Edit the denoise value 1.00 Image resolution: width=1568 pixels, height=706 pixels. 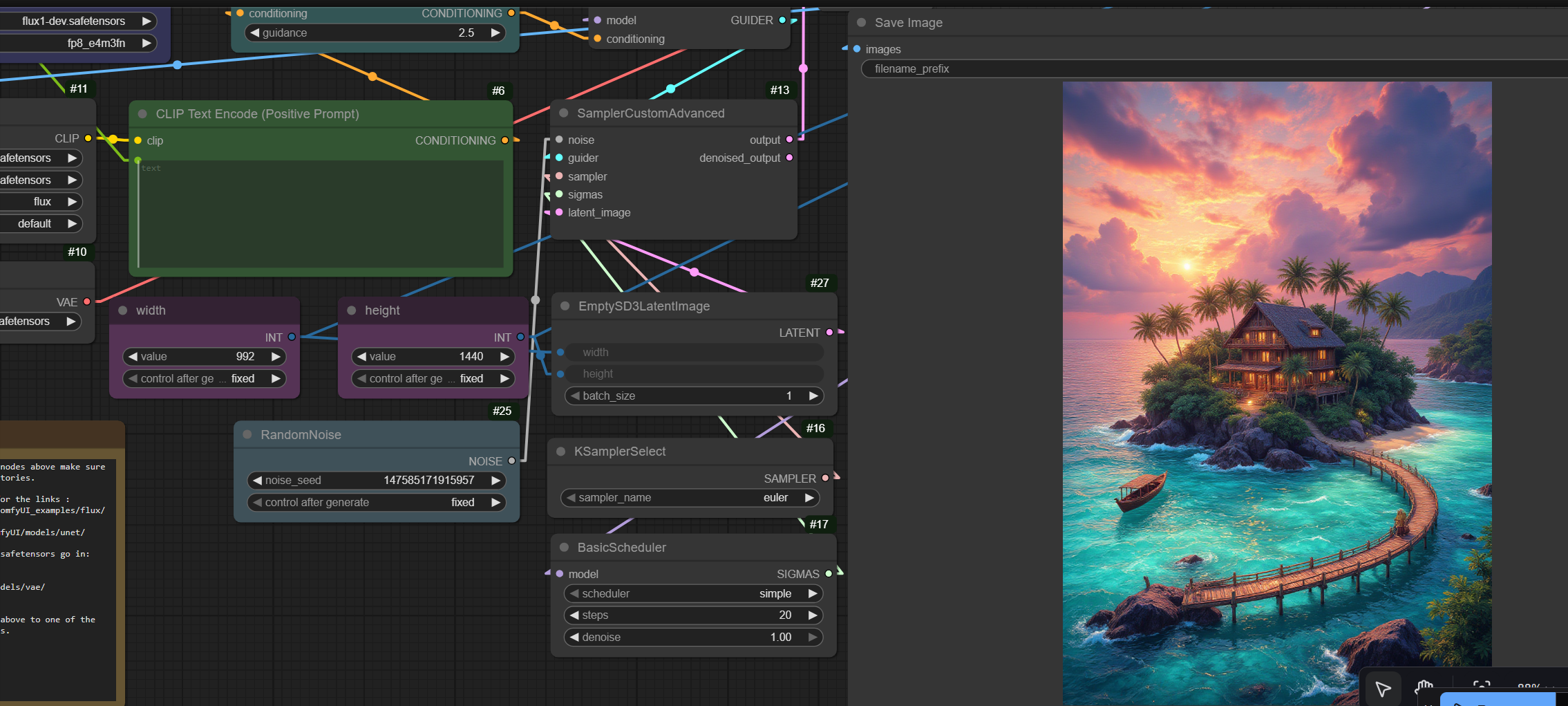click(x=781, y=638)
